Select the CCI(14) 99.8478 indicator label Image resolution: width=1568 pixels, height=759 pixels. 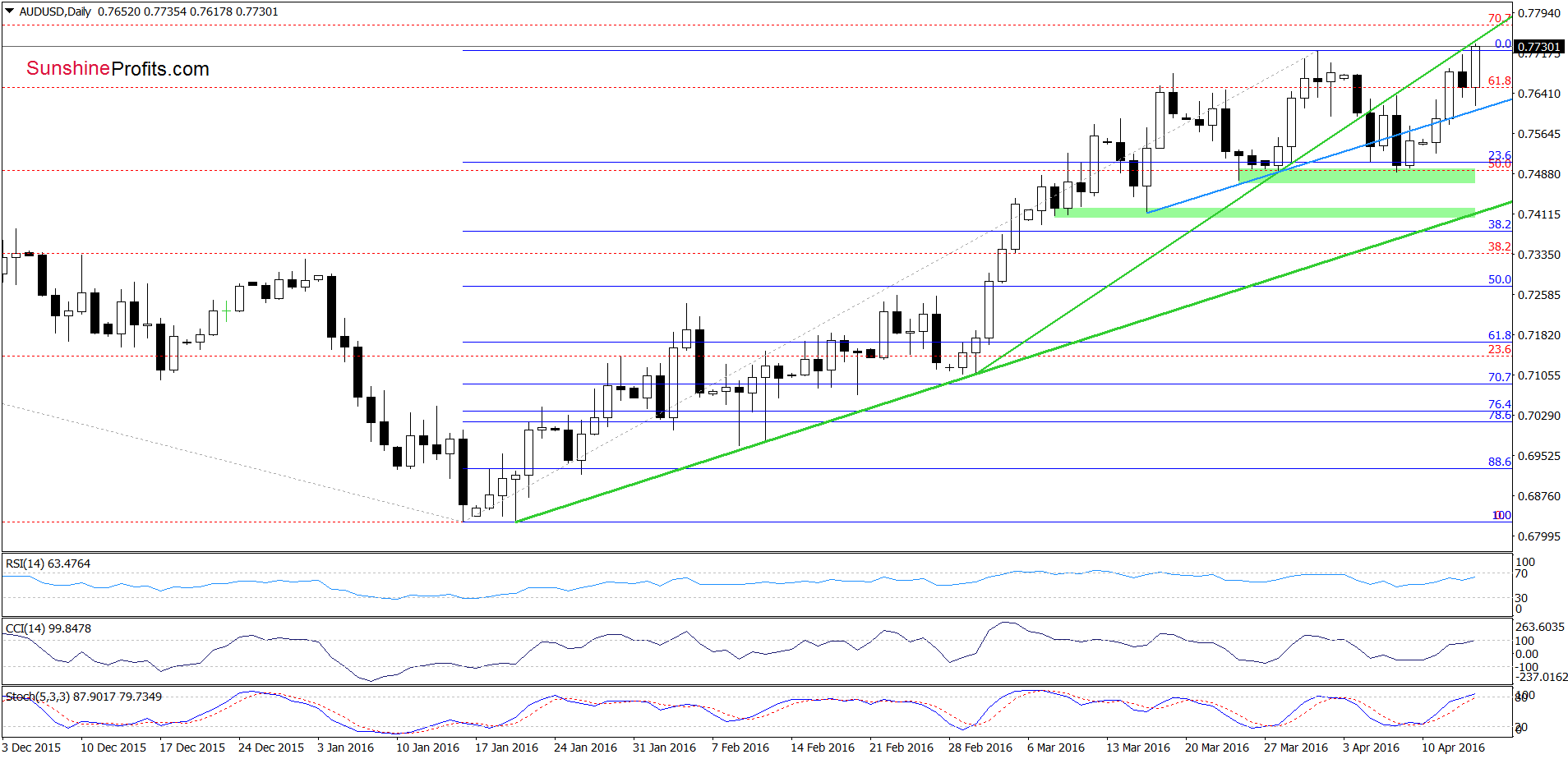[48, 628]
